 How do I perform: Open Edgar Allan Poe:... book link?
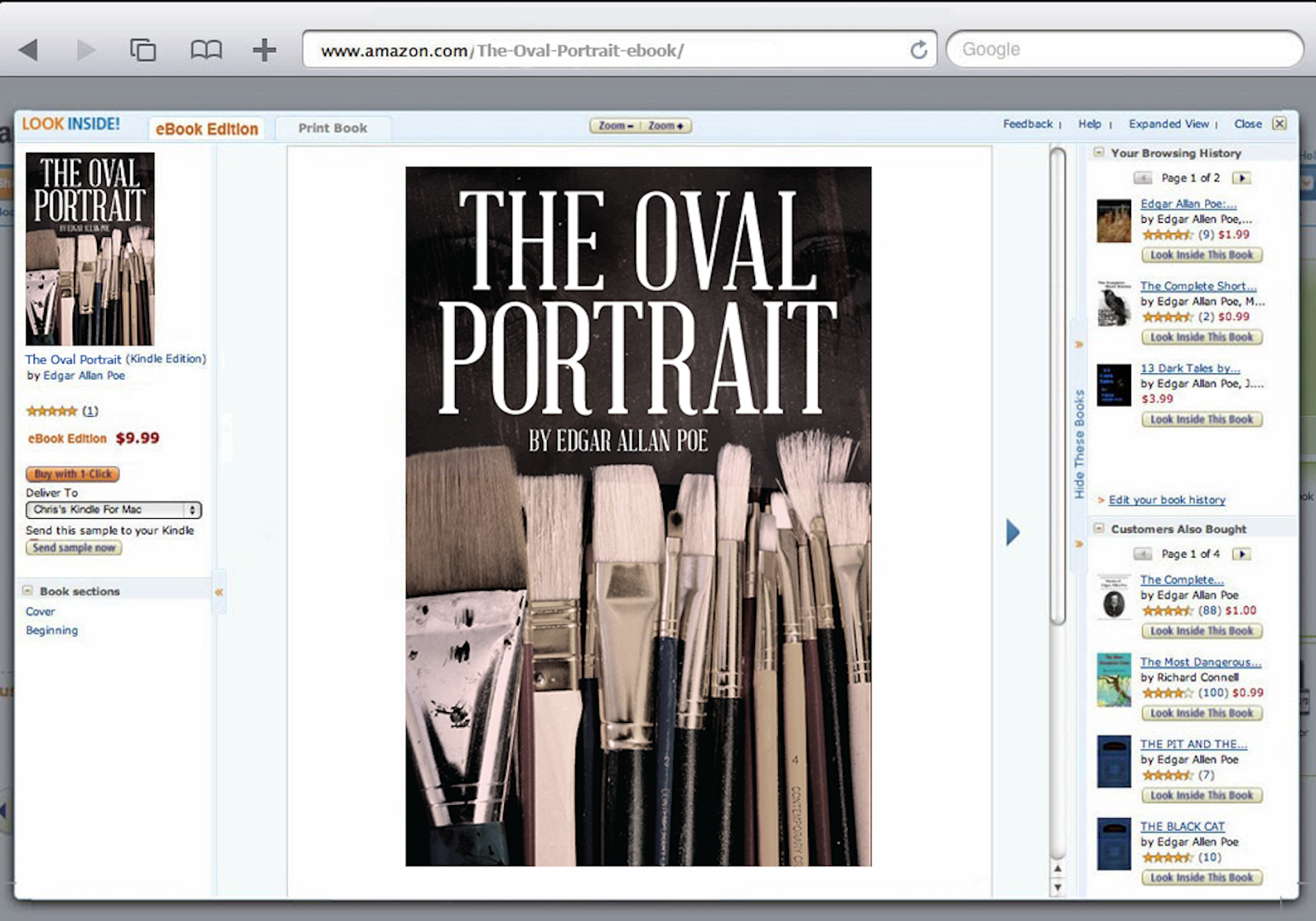pyautogui.click(x=1189, y=204)
